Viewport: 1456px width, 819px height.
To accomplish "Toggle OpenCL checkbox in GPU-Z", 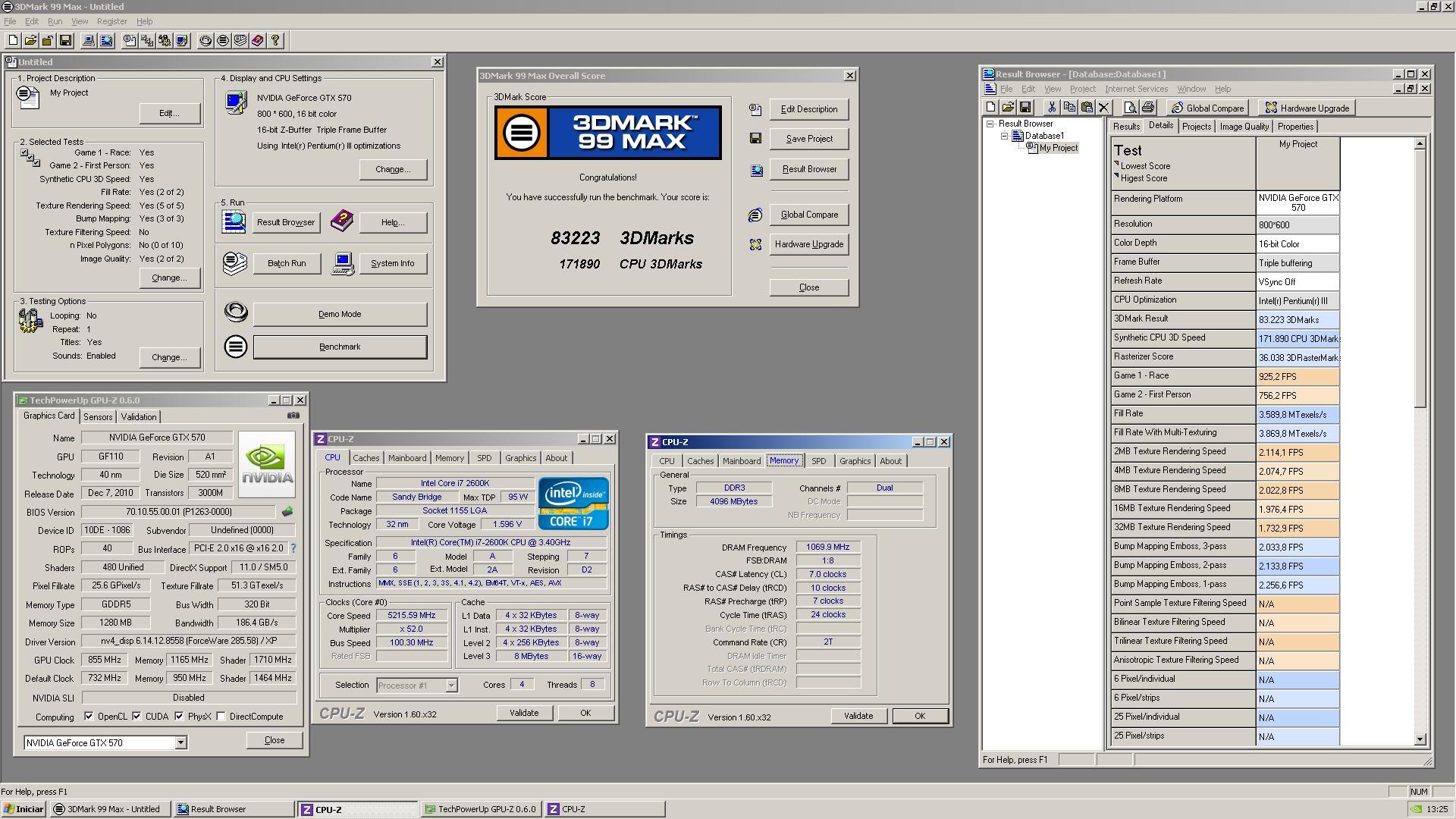I will pyautogui.click(x=89, y=717).
